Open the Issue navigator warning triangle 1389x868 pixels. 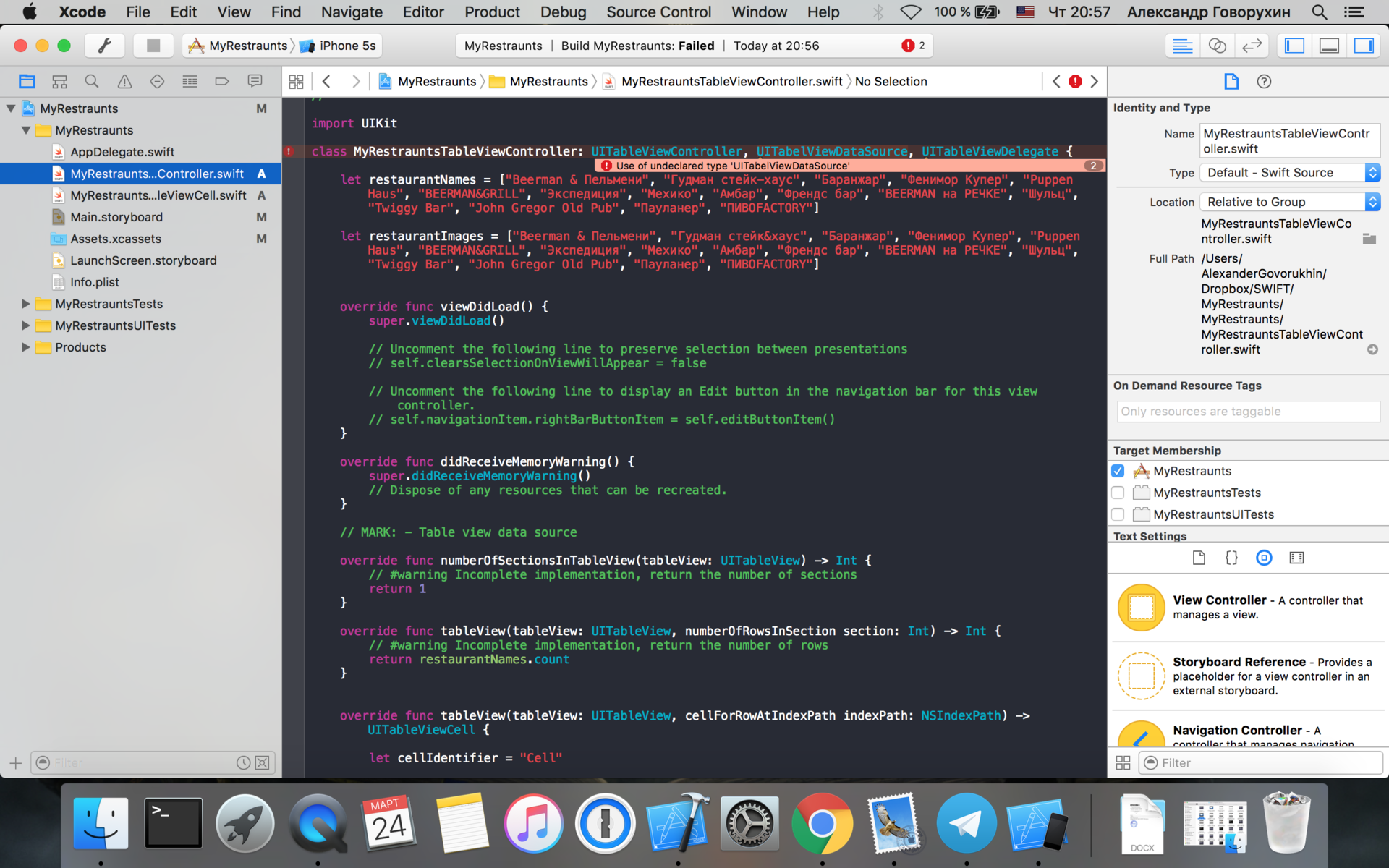[x=124, y=81]
